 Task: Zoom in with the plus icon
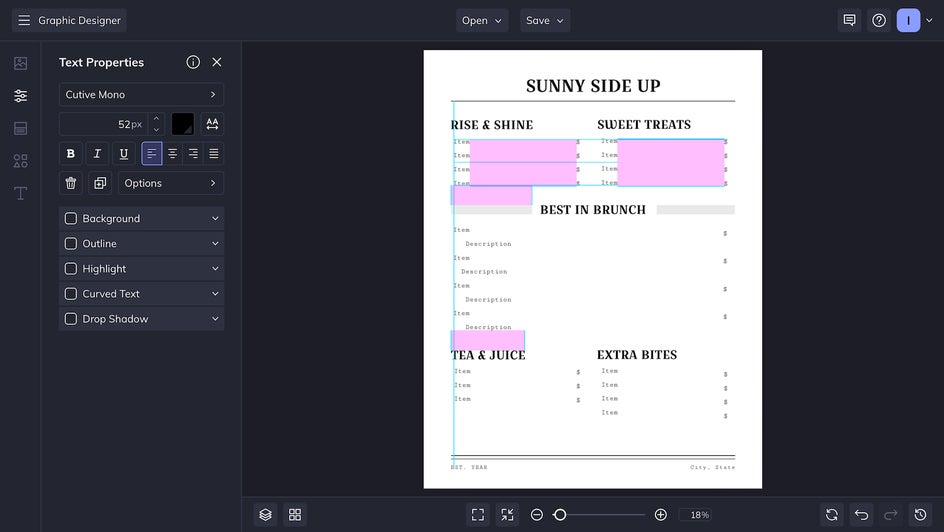coord(660,515)
